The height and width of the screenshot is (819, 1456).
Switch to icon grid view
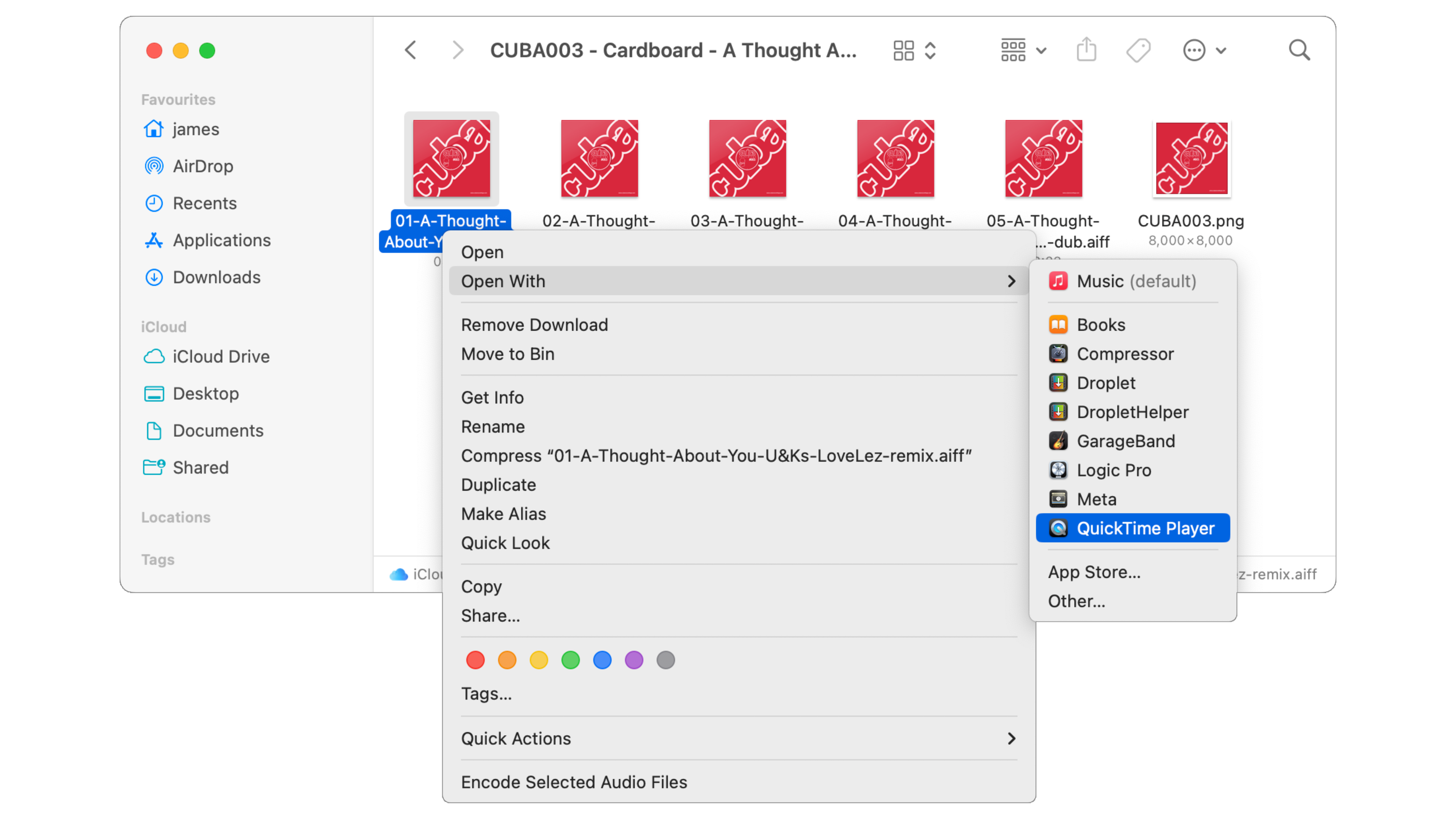[903, 50]
